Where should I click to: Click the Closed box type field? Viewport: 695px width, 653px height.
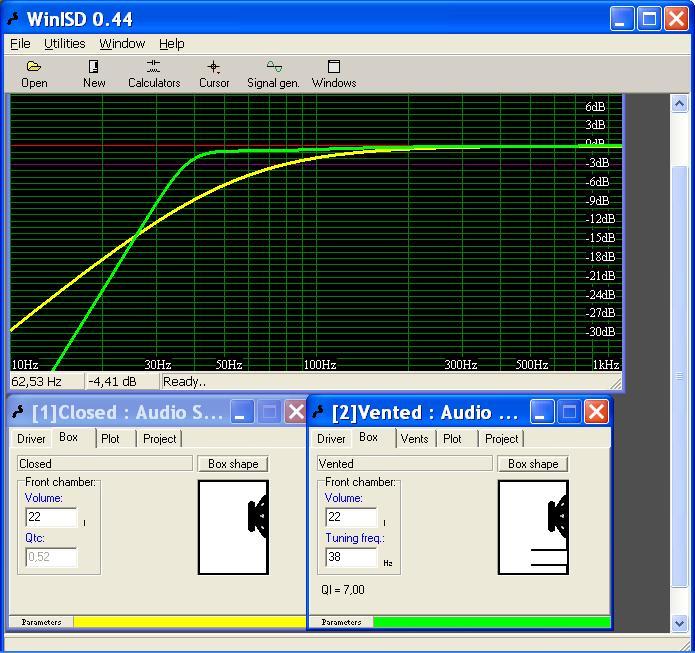point(105,463)
